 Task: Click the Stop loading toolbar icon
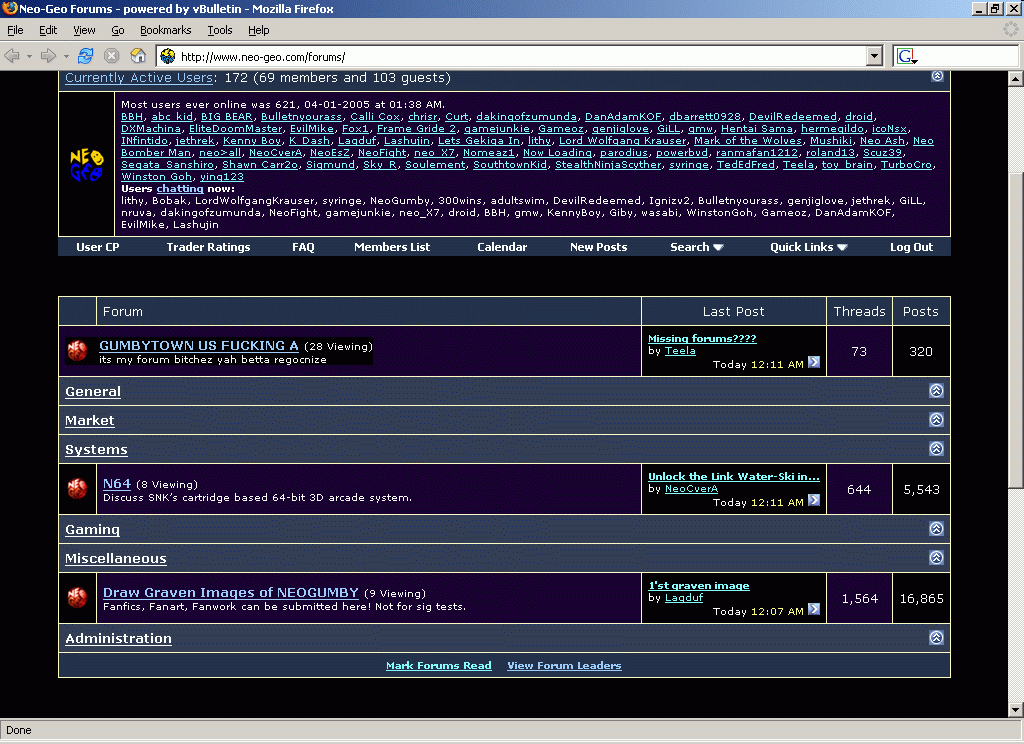112,56
